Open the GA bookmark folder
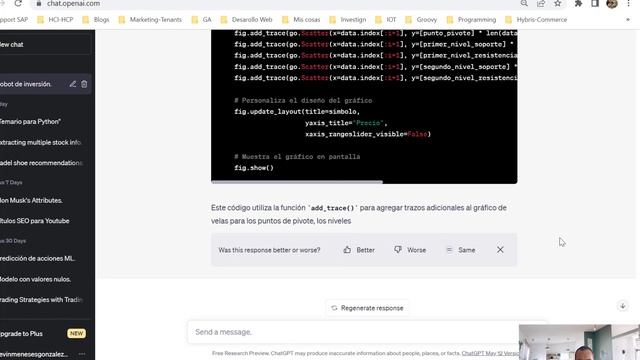 tap(201, 20)
